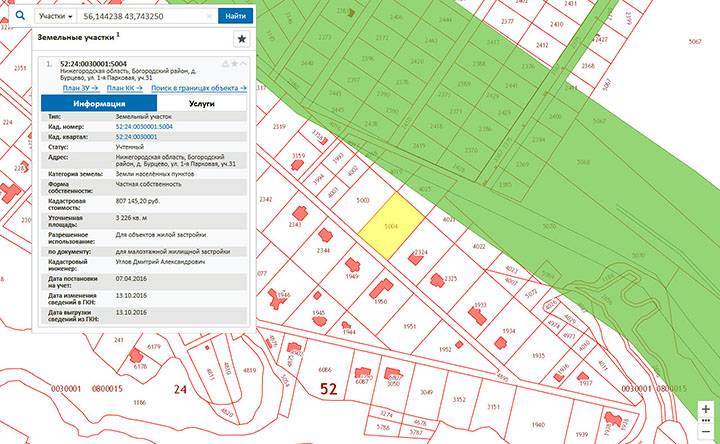Click parcel 2325 on the map
Screen dimensions: 720x444
[x=450, y=278]
